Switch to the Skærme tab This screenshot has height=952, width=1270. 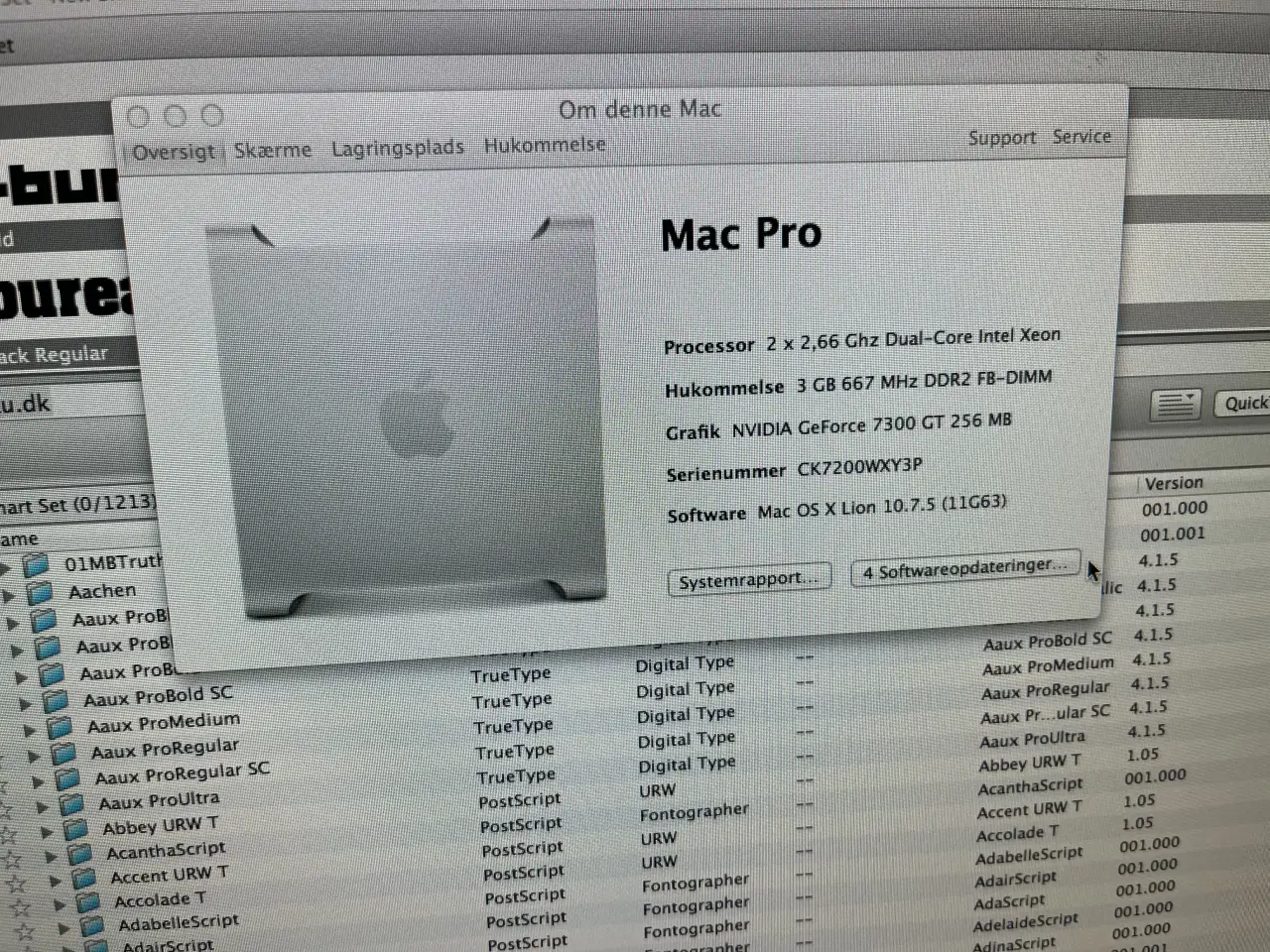[273, 149]
